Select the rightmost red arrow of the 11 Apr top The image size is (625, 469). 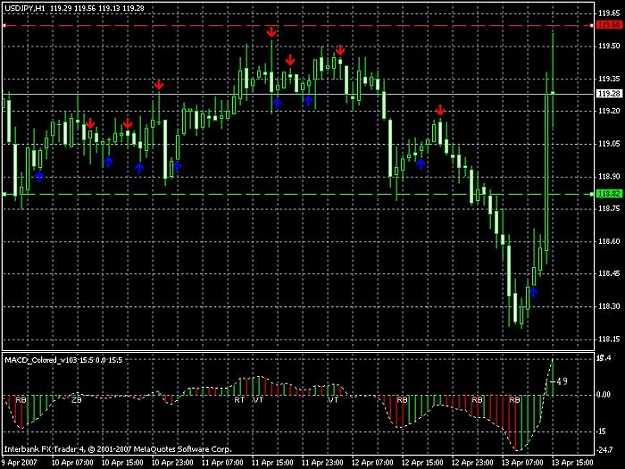[340, 50]
